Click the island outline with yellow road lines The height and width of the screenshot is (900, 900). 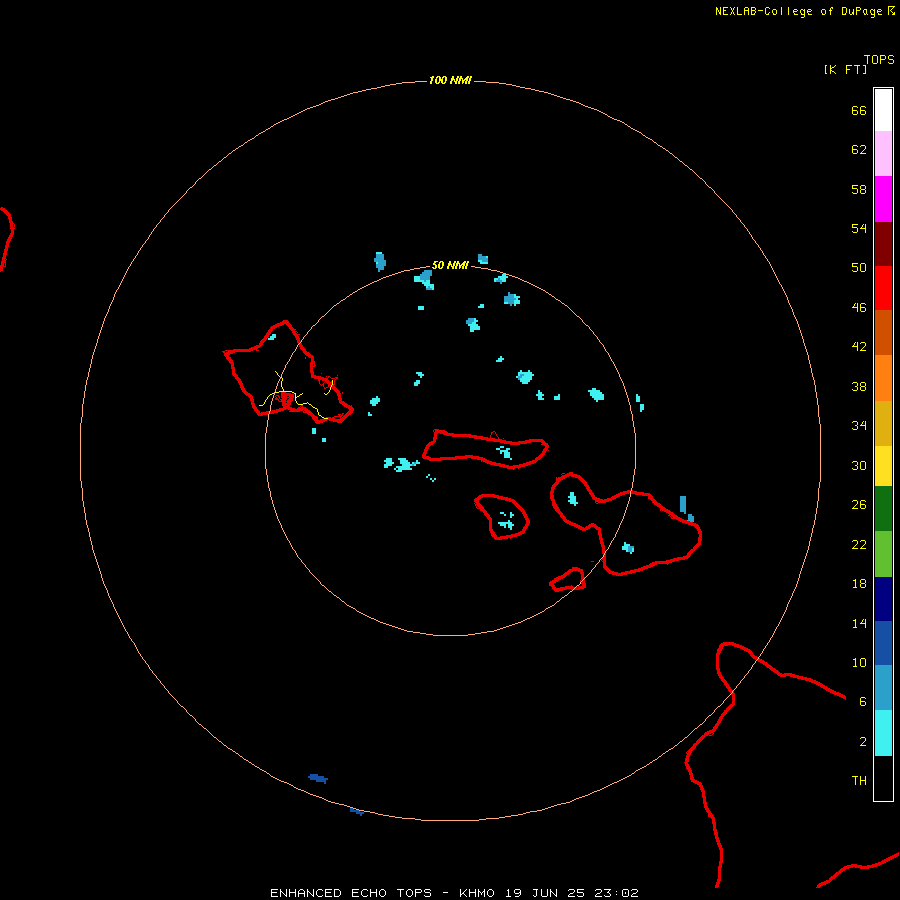(x=288, y=372)
